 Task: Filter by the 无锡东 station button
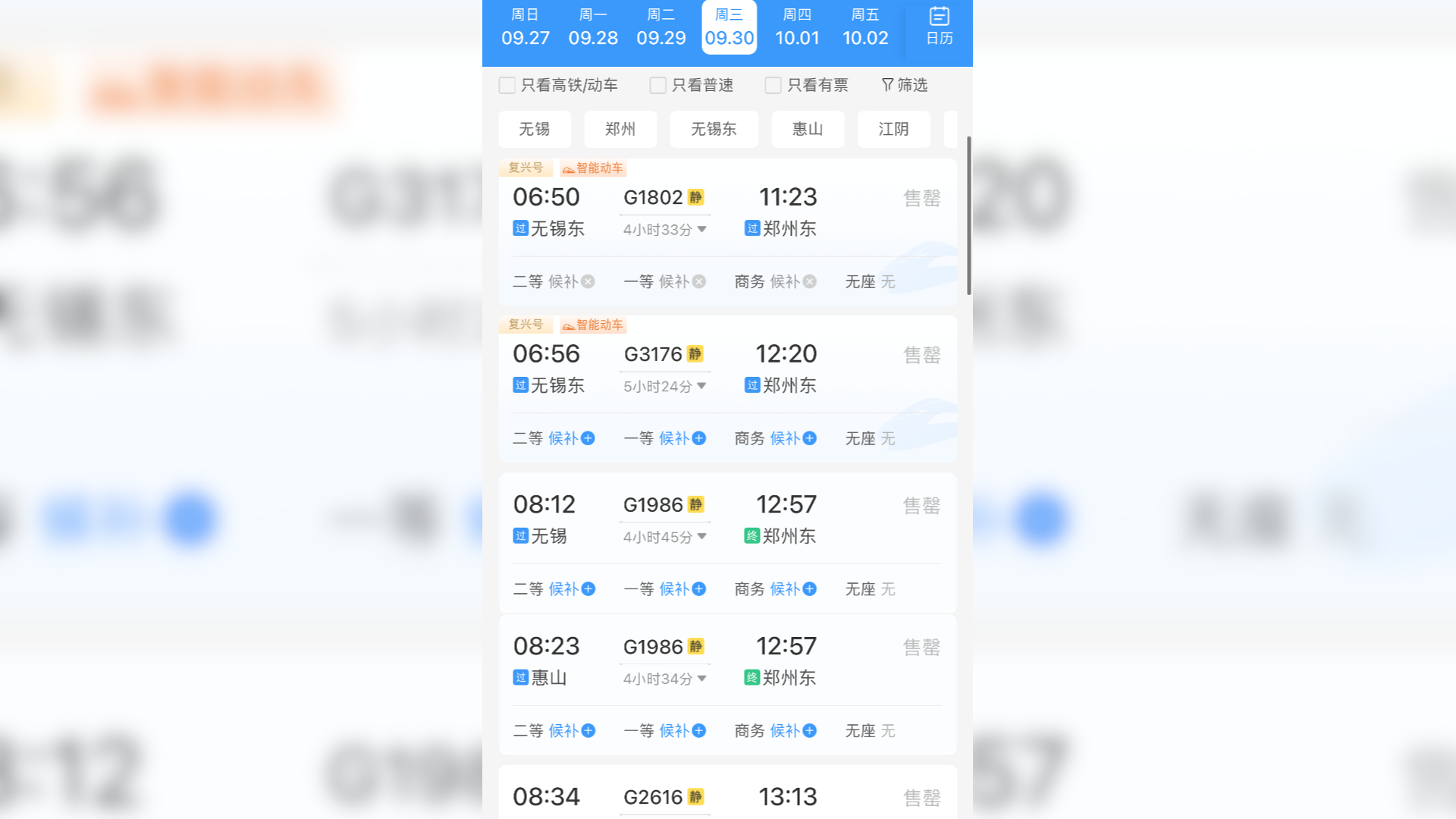pos(714,129)
